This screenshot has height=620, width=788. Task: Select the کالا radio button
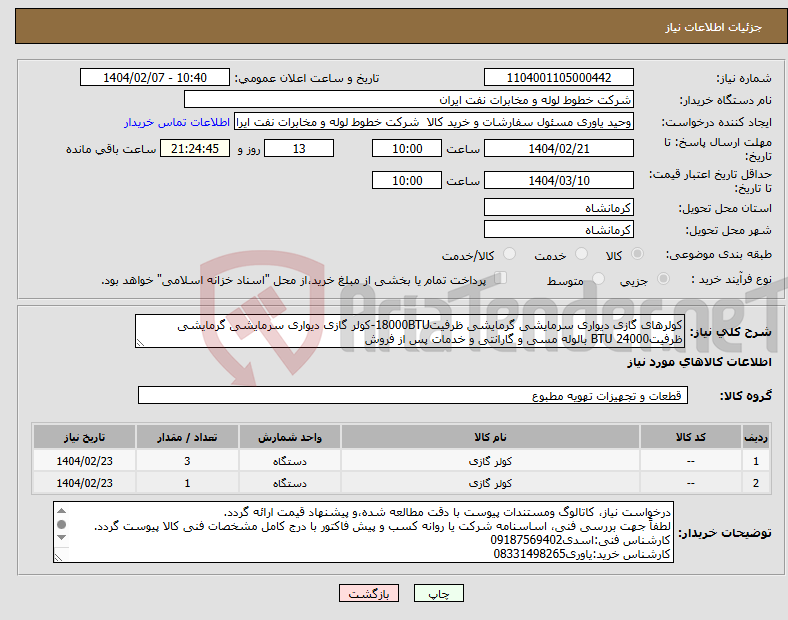637,254
